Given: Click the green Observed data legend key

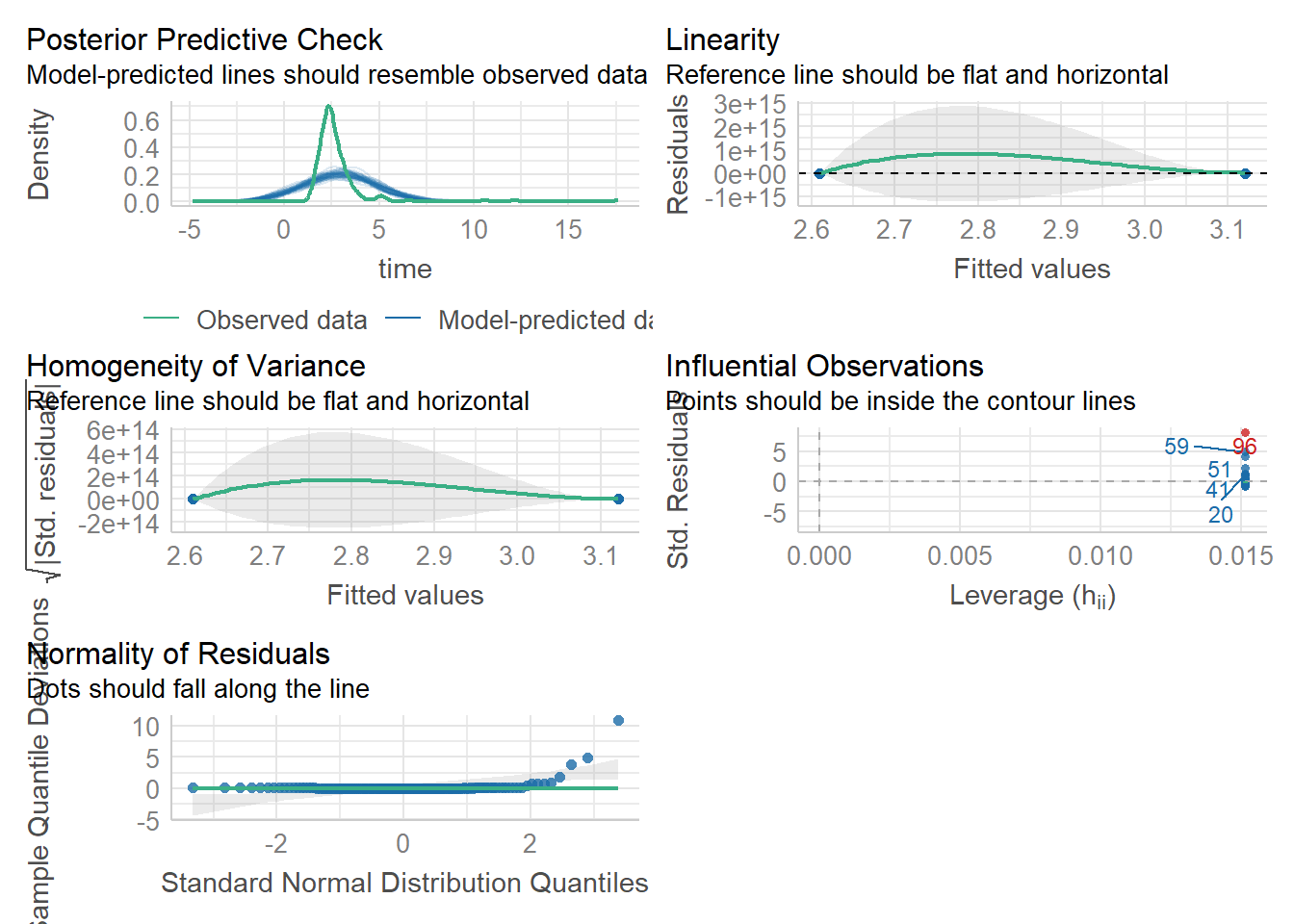Looking at the screenshot, I should tap(161, 320).
